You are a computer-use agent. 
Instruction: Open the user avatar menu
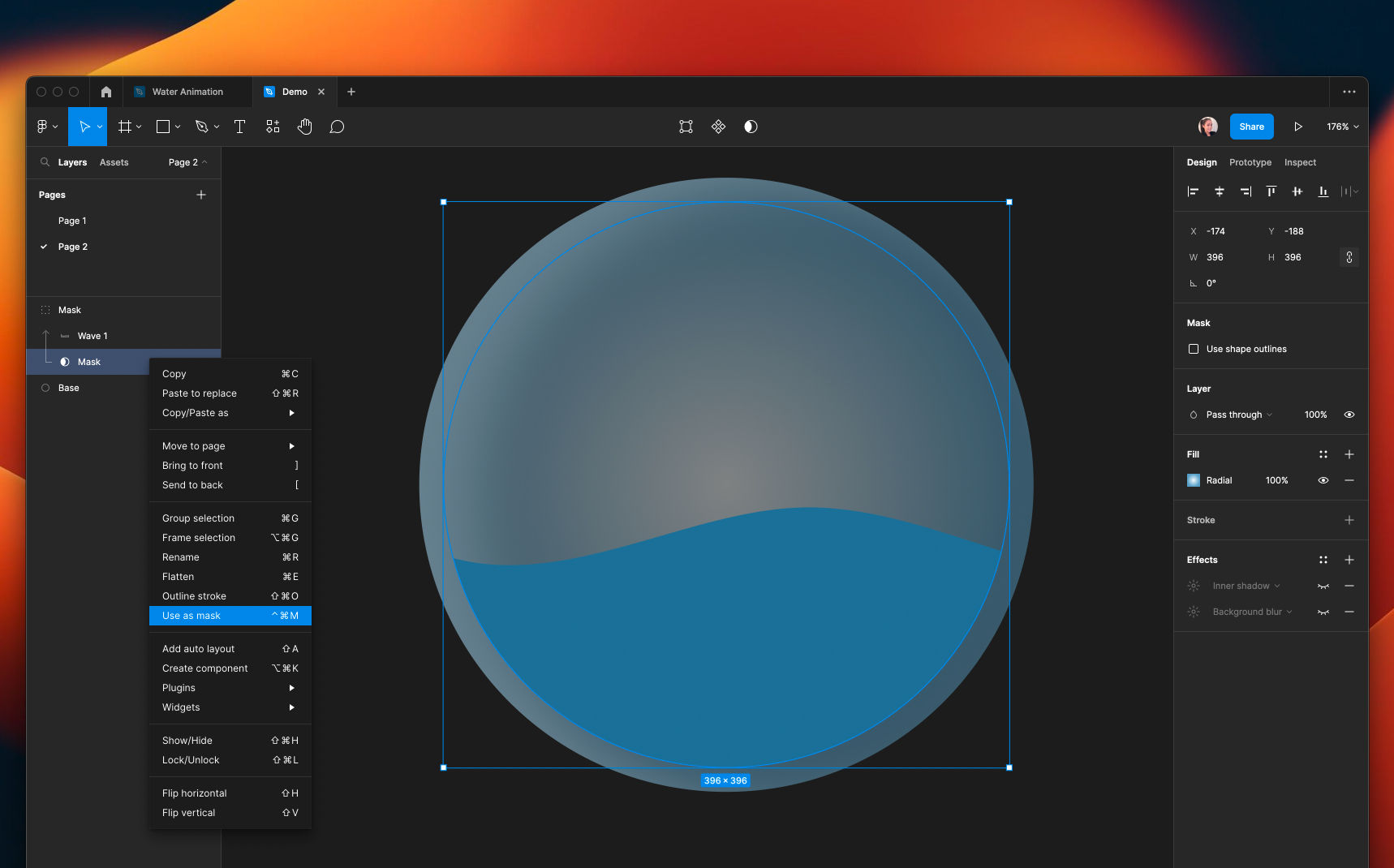click(x=1208, y=127)
